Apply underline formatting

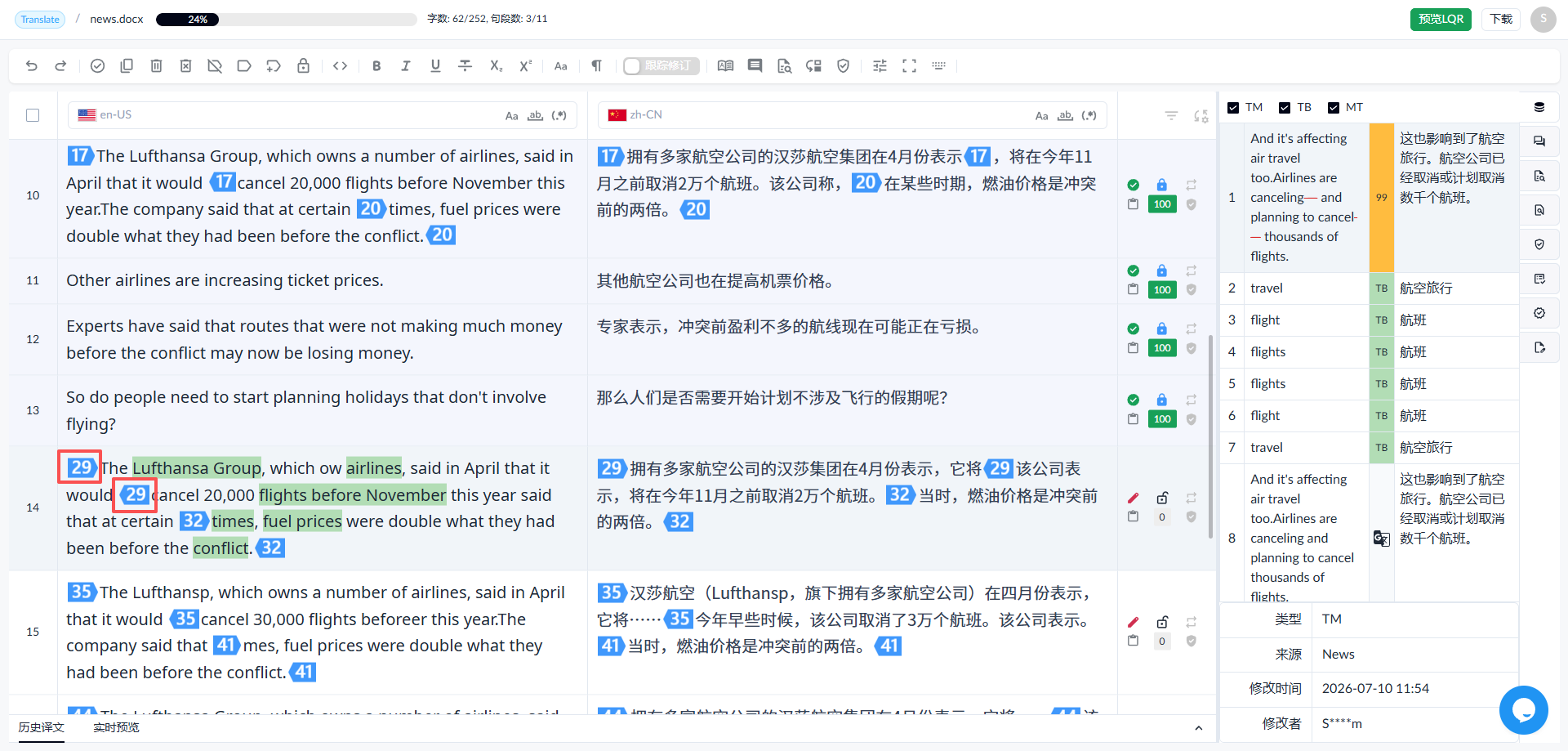(x=435, y=66)
